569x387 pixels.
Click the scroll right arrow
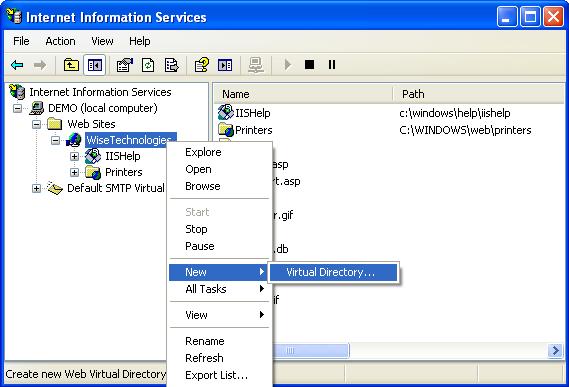555,351
